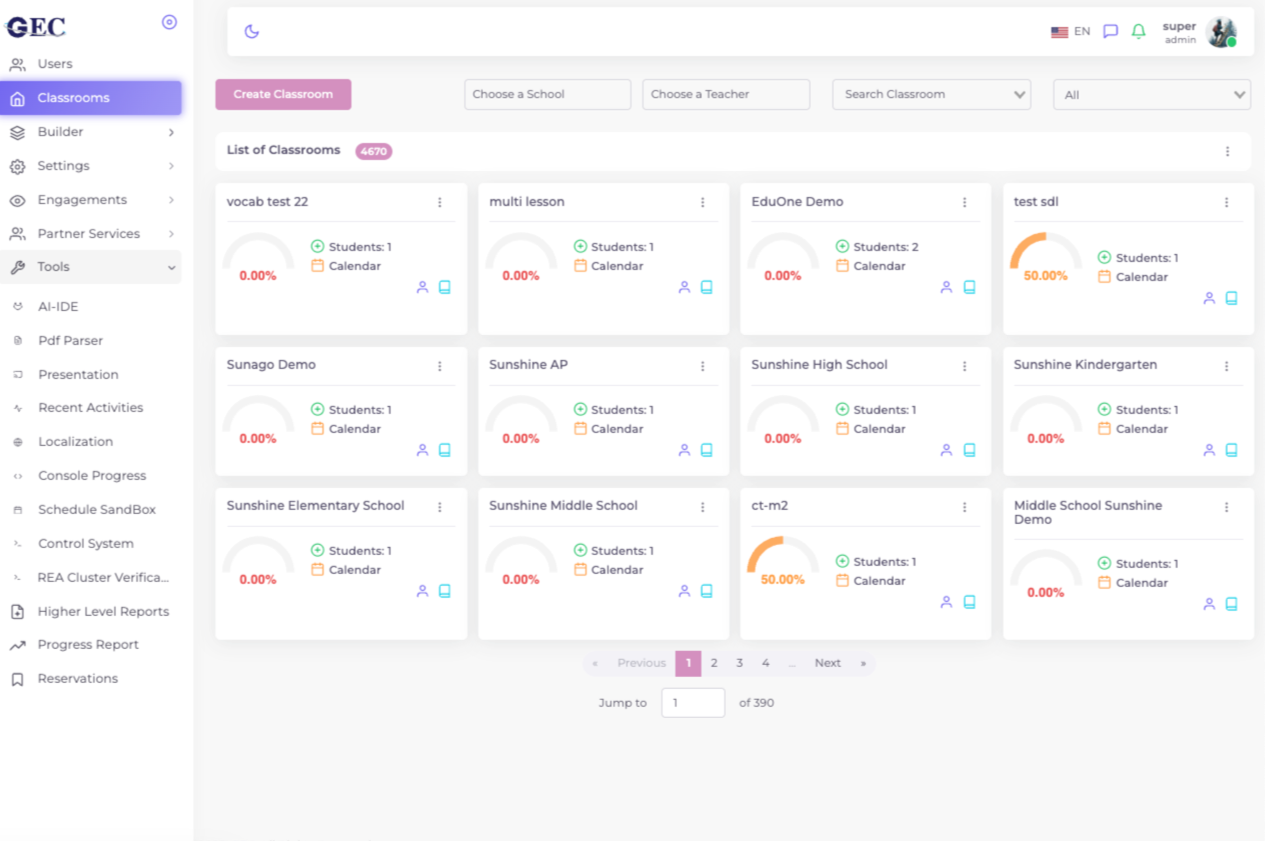
Task: Go to Next page in pagination
Action: [x=827, y=663]
